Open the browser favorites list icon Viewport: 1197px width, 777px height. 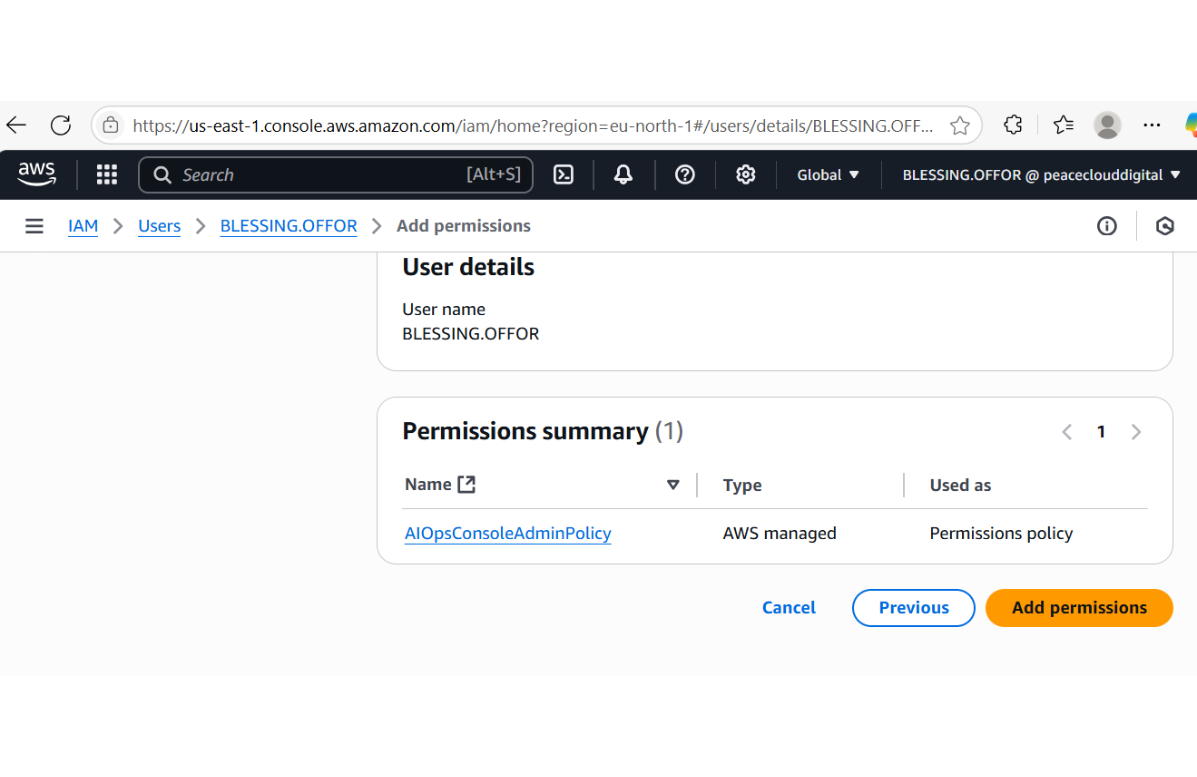tap(1063, 124)
